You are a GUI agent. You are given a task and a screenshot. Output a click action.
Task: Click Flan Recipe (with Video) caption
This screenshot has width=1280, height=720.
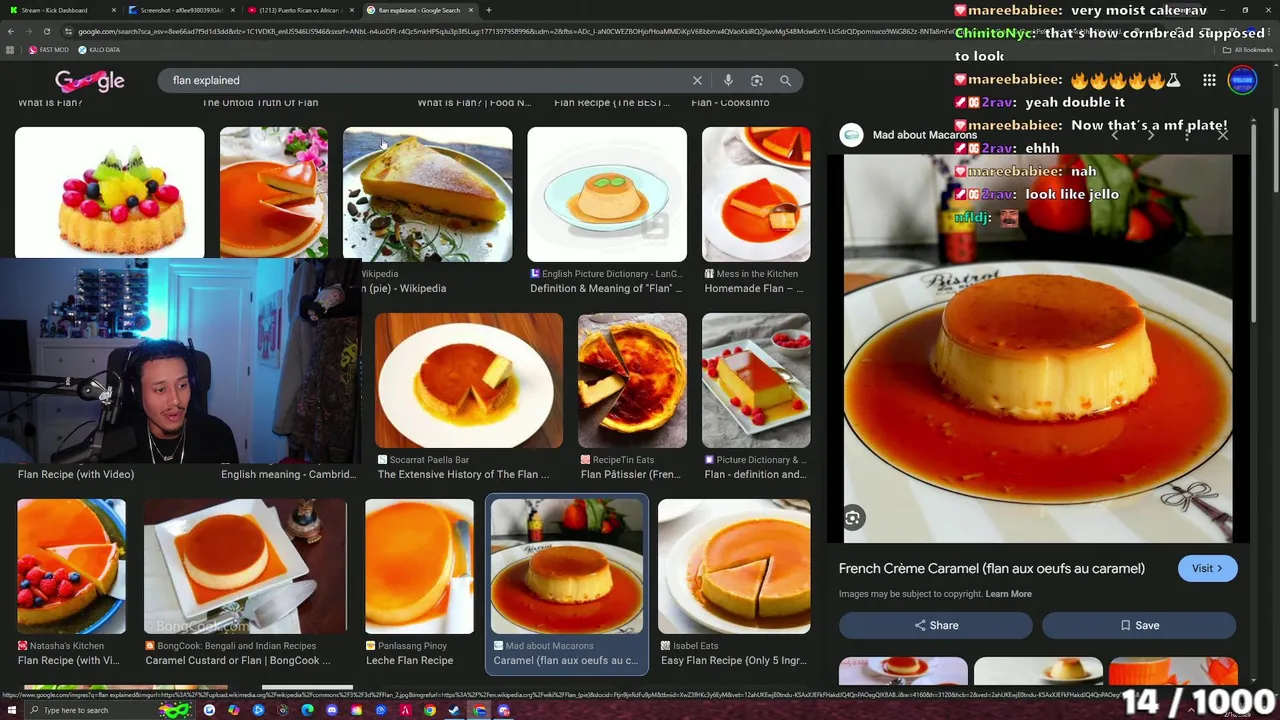click(x=76, y=475)
